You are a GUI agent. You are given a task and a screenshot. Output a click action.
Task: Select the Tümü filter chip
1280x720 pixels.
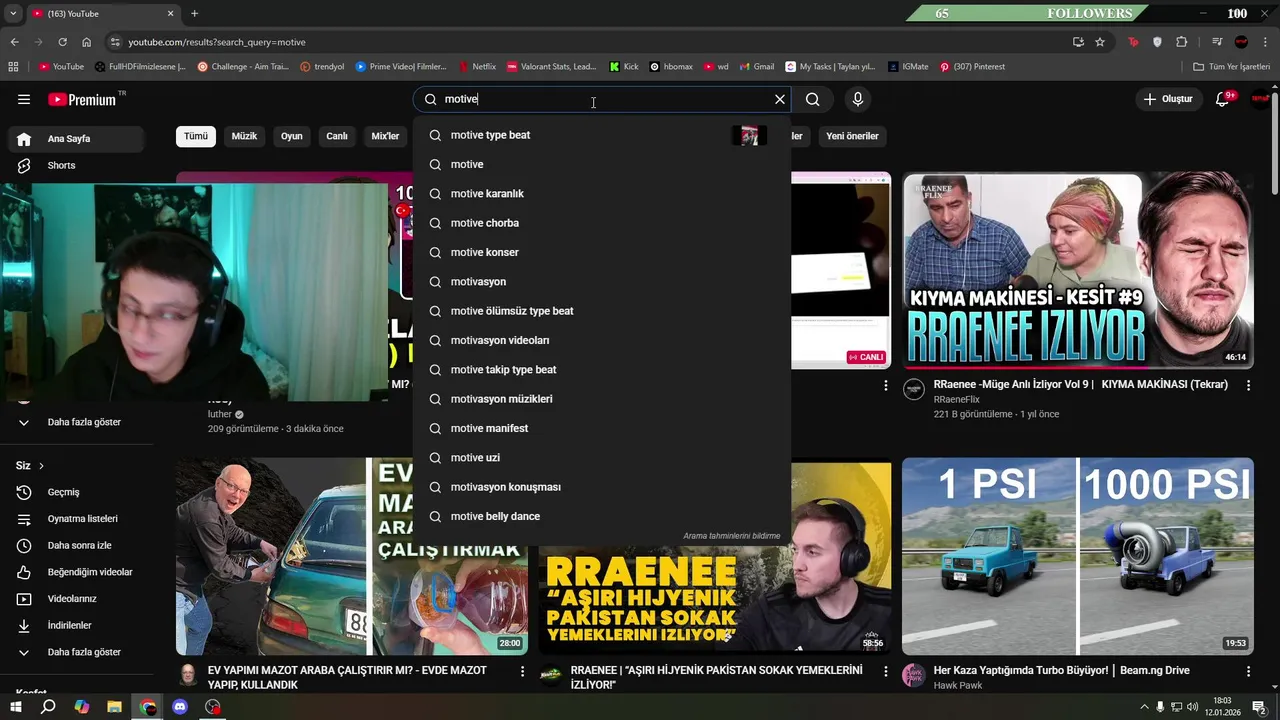(196, 136)
